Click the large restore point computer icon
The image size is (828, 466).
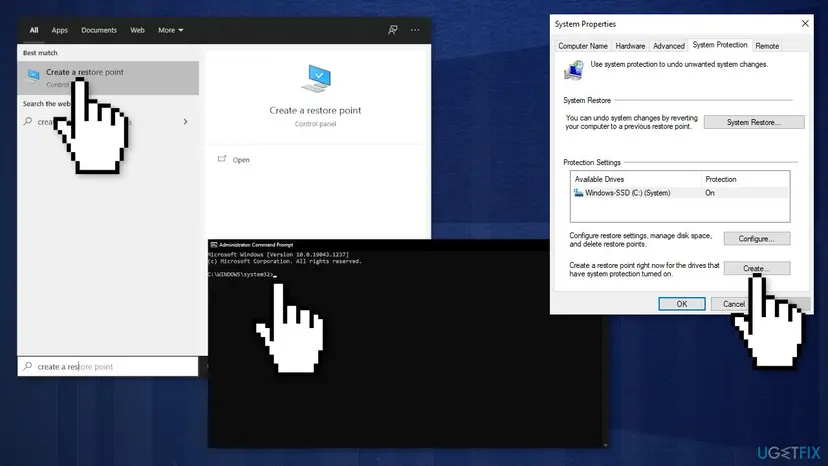click(316, 79)
